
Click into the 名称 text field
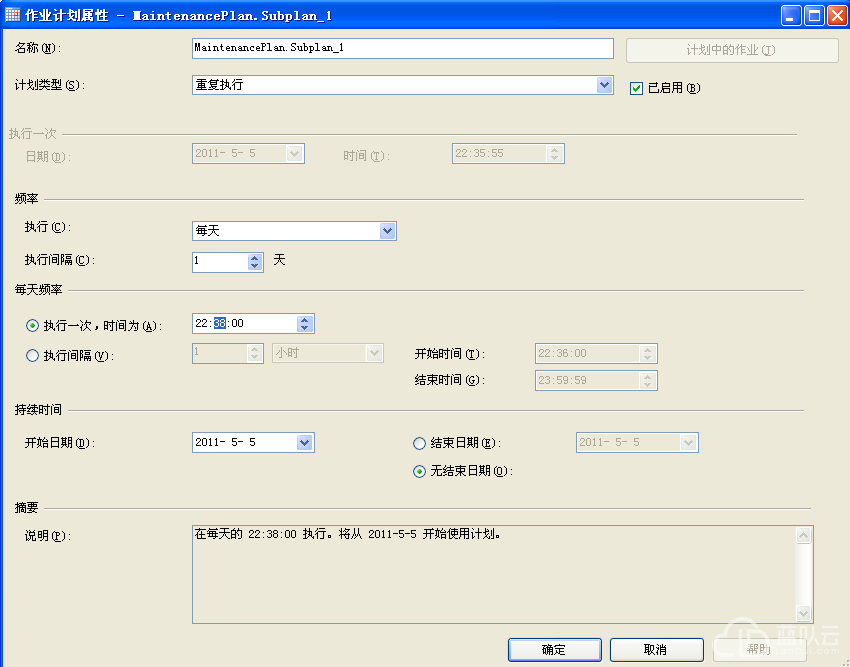point(402,49)
